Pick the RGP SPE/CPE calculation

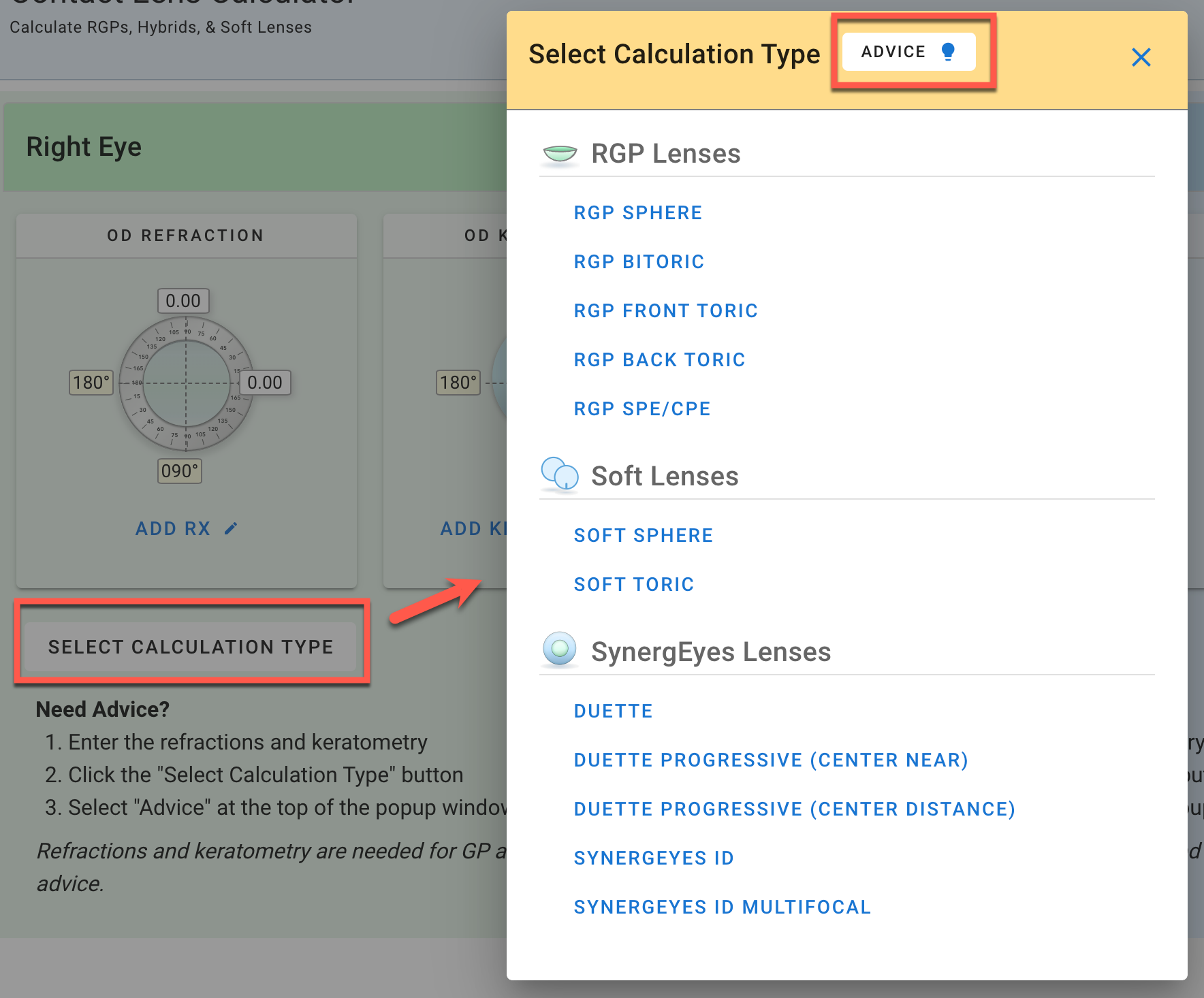coord(641,409)
